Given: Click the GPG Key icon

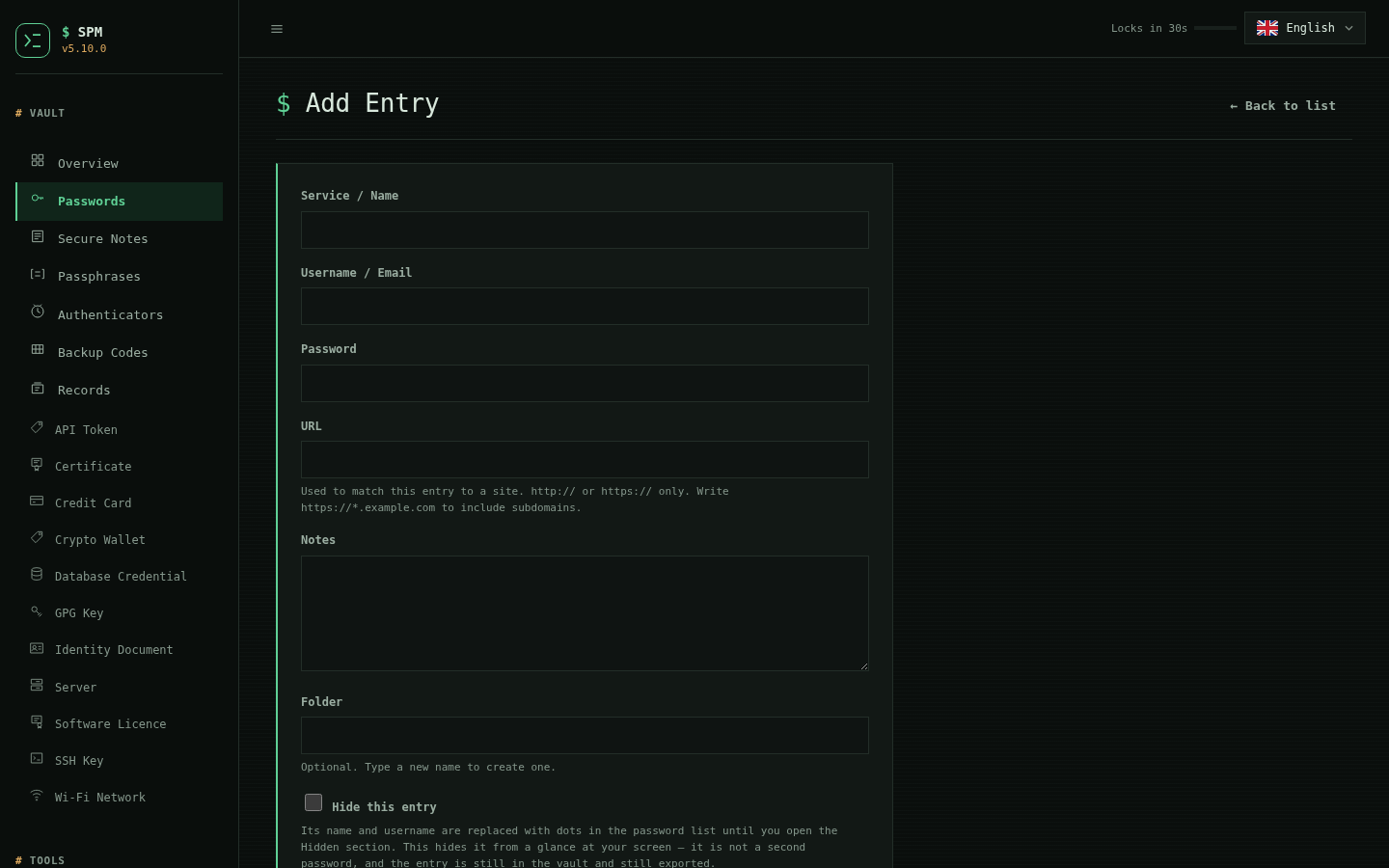Looking at the screenshot, I should (x=37, y=610).
